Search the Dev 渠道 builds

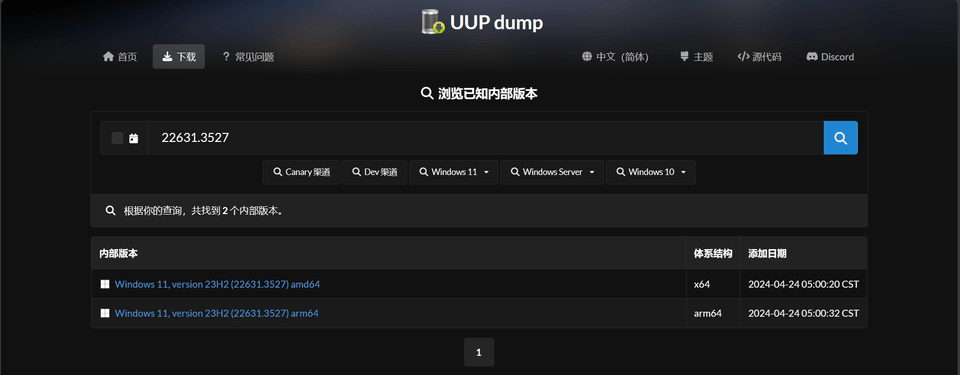pos(374,172)
